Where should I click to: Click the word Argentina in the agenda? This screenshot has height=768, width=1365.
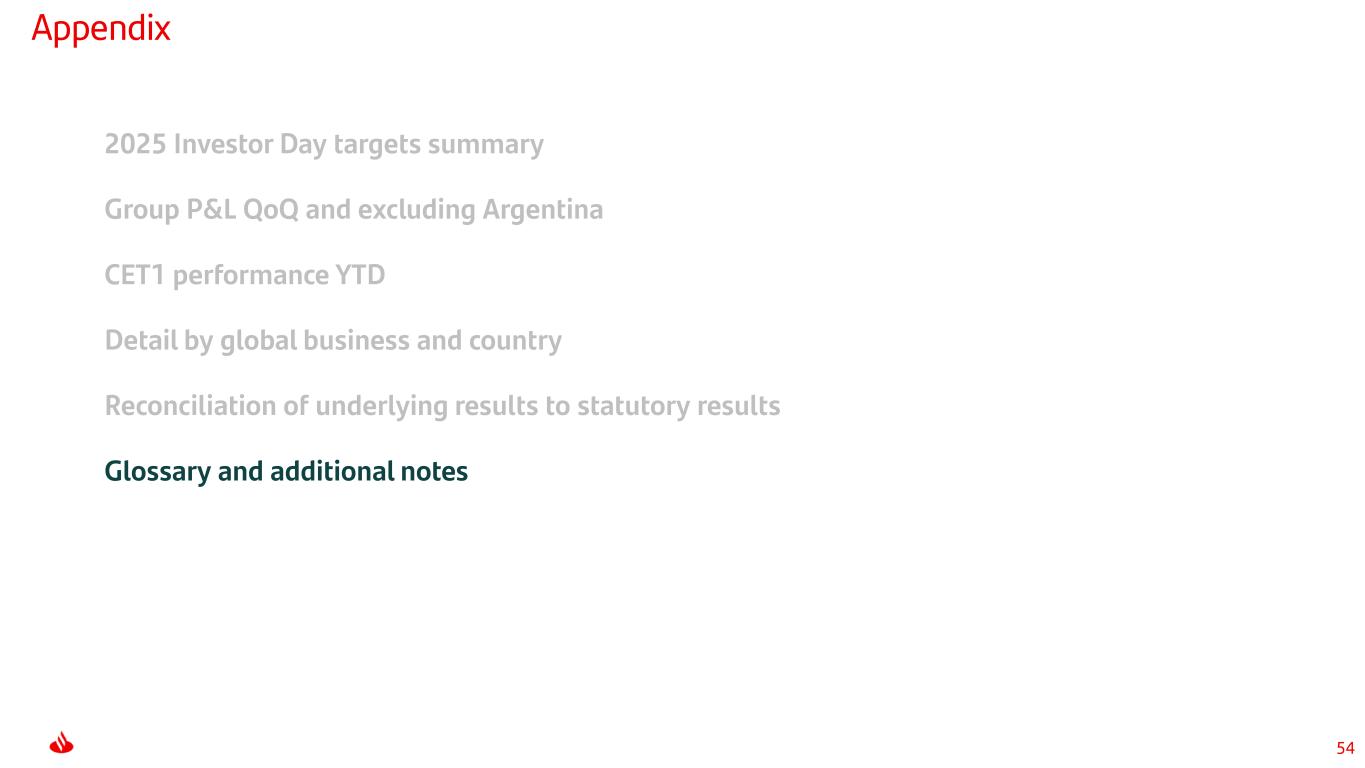click(x=543, y=210)
